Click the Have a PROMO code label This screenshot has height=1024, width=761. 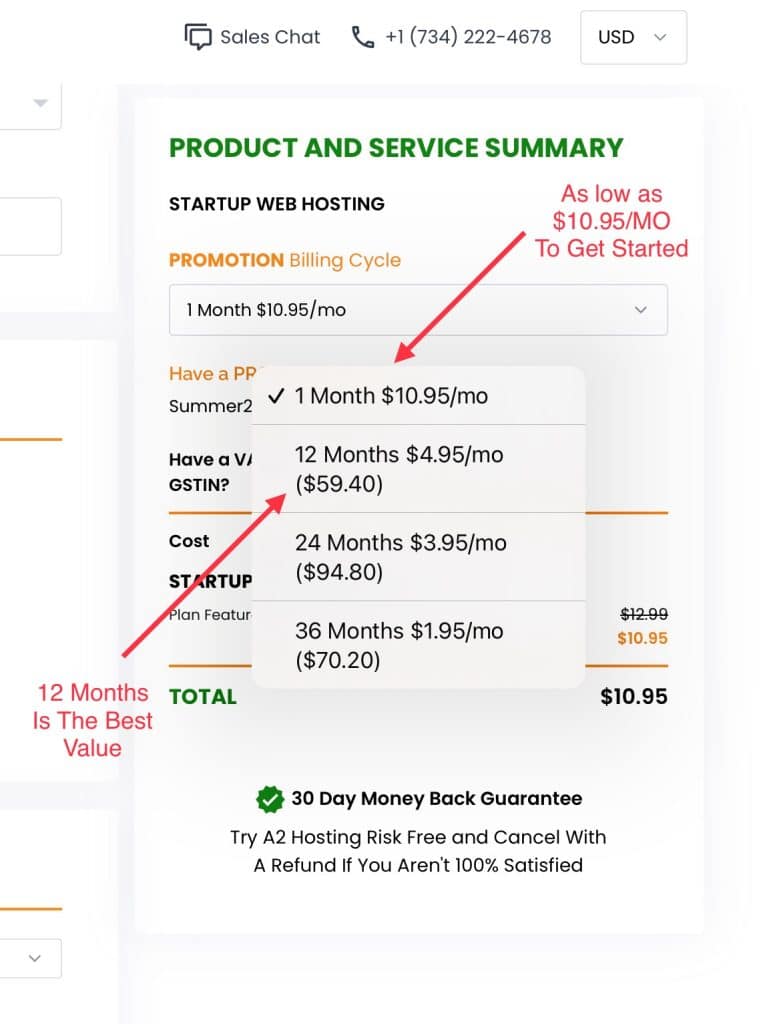click(x=212, y=374)
